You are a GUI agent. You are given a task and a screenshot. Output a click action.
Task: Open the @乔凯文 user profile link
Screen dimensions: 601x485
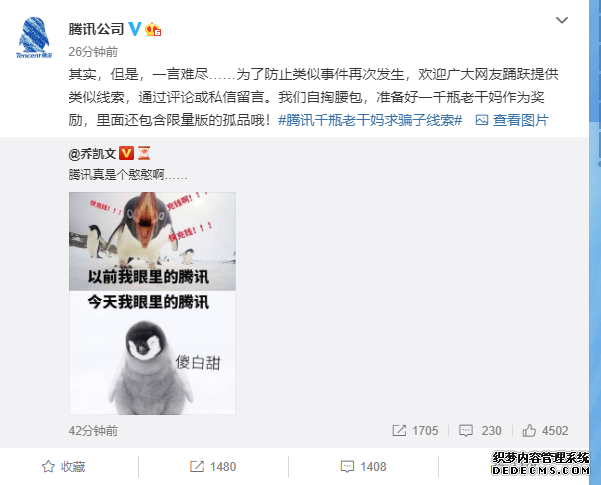coord(92,153)
